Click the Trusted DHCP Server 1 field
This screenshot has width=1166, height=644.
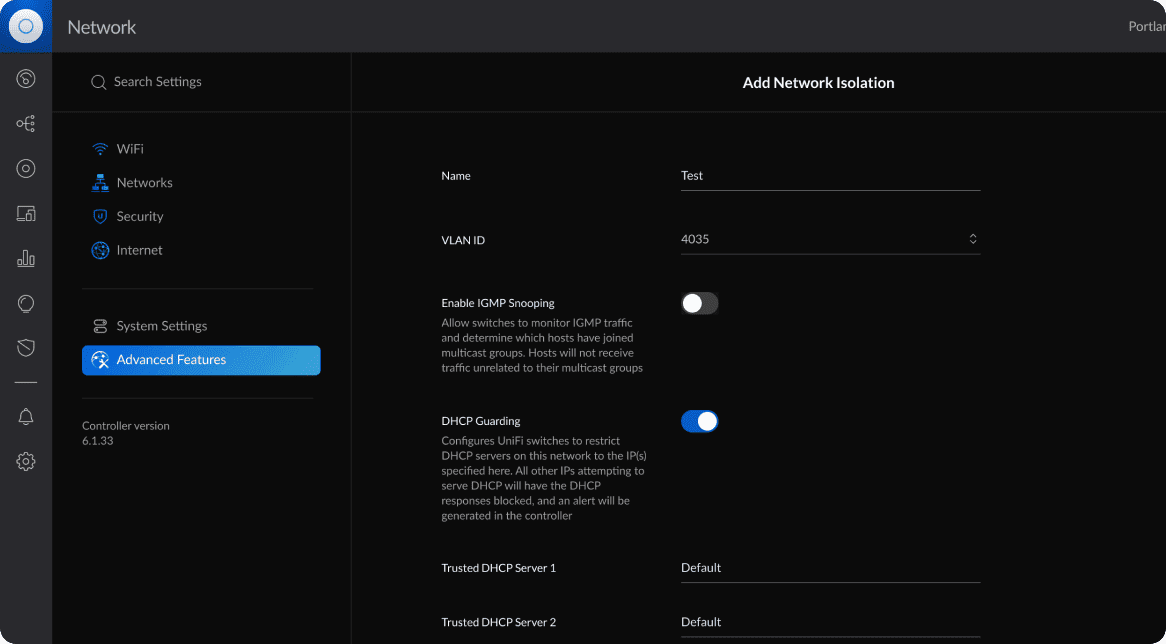pyautogui.click(x=829, y=568)
